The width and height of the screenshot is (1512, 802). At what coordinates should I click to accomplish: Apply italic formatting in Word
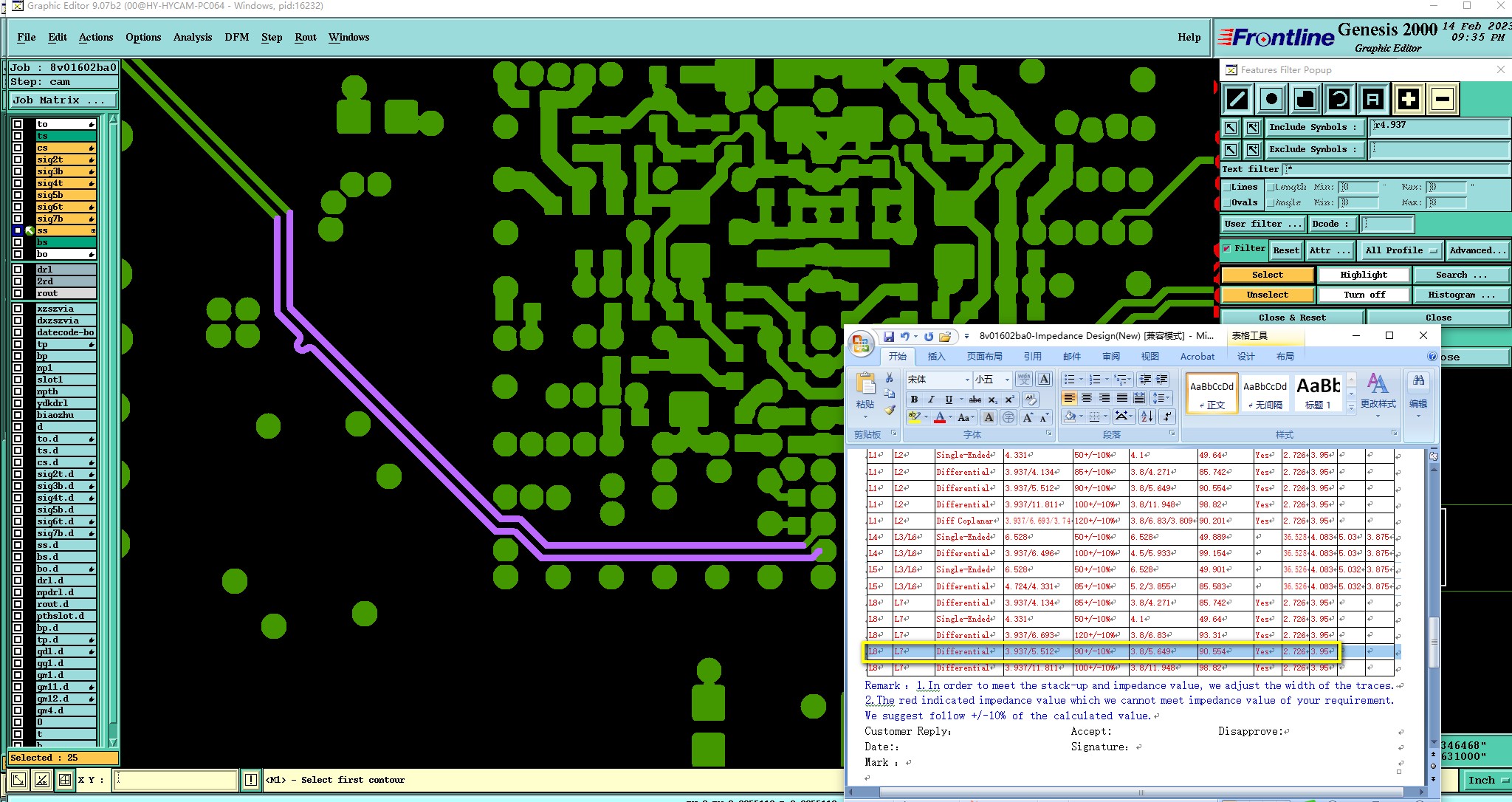tap(931, 399)
